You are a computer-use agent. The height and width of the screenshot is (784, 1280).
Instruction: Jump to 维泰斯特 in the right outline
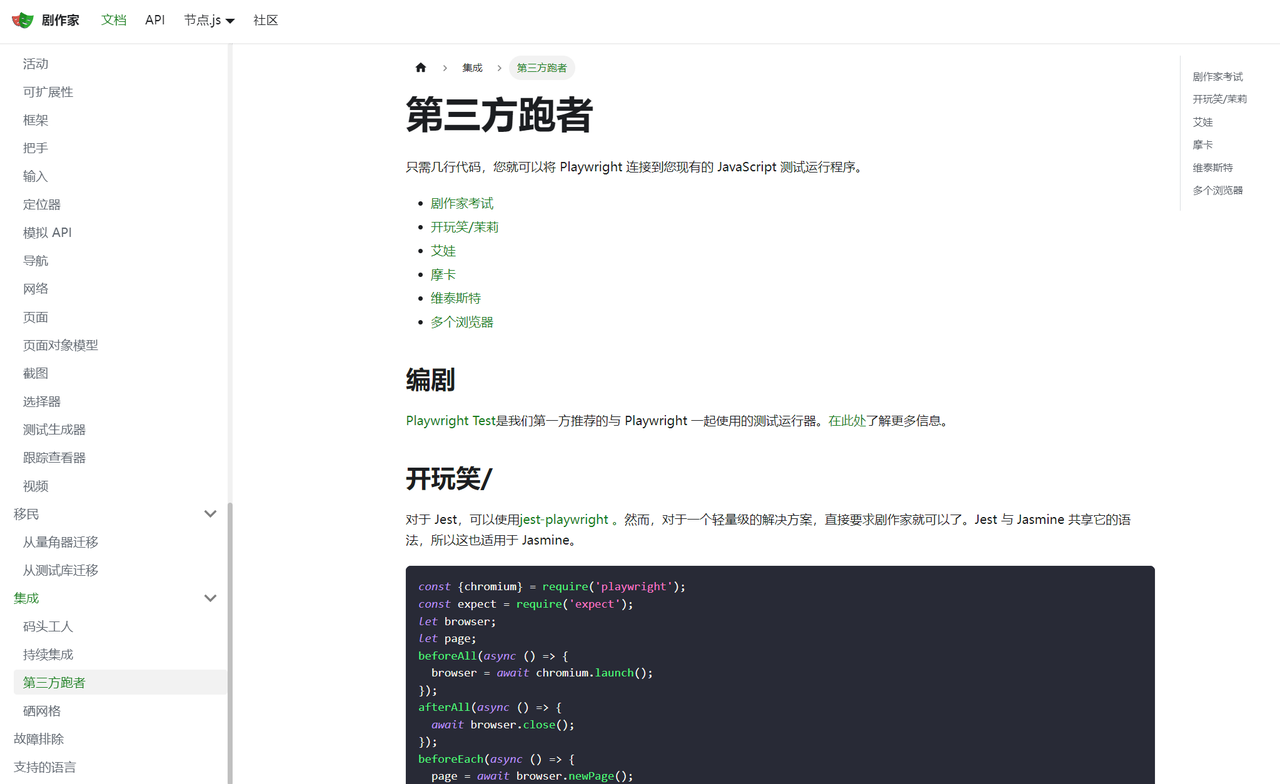1213,168
